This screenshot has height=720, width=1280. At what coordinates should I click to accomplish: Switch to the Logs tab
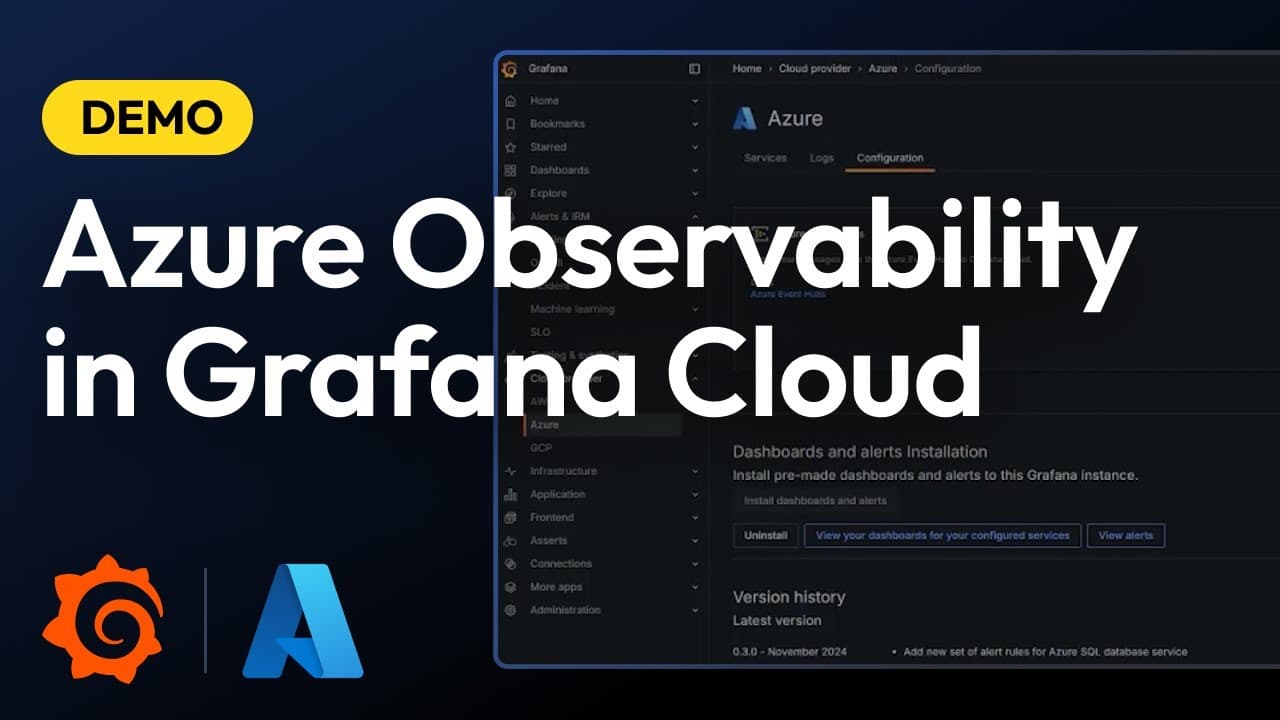point(821,158)
